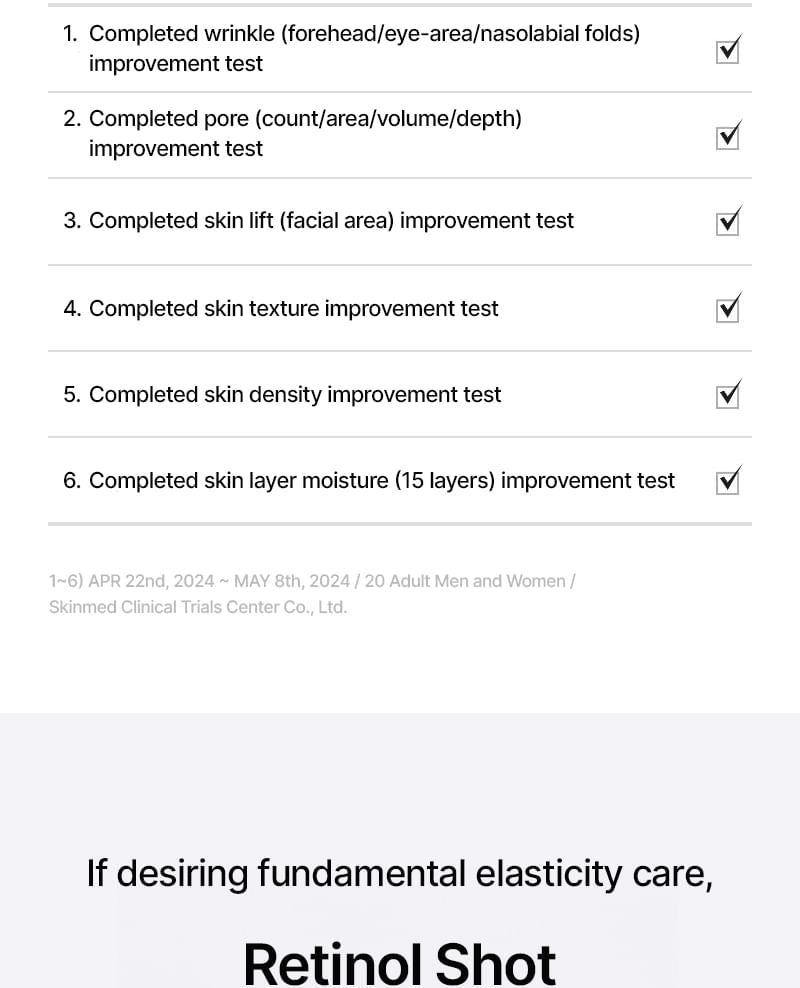
Task: Select 'Completed skin density improvement test' text
Action: pyautogui.click(x=295, y=395)
